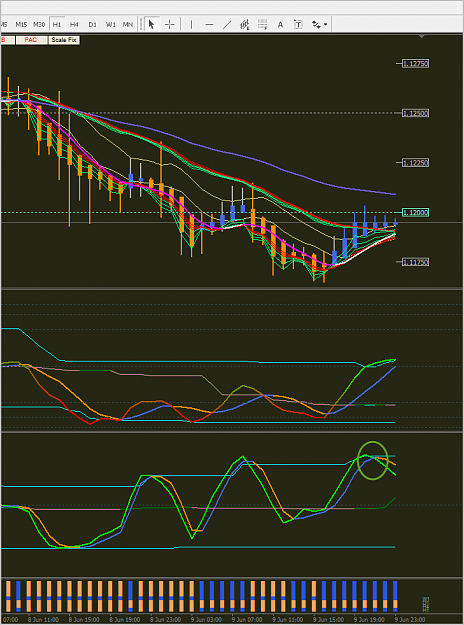Click the '8 Jun 11:00' time label
The height and width of the screenshot is (625, 464).
point(43,620)
